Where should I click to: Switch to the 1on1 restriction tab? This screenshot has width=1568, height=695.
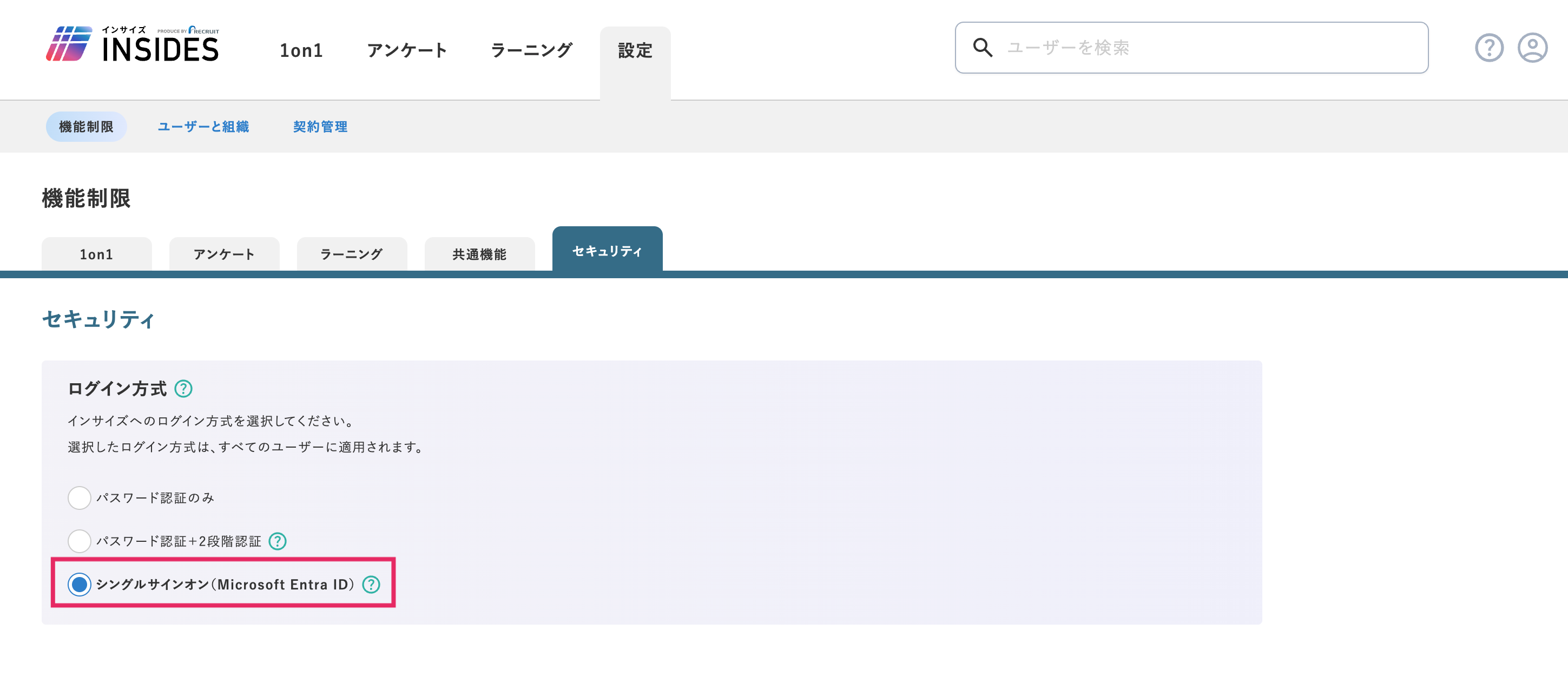[96, 254]
